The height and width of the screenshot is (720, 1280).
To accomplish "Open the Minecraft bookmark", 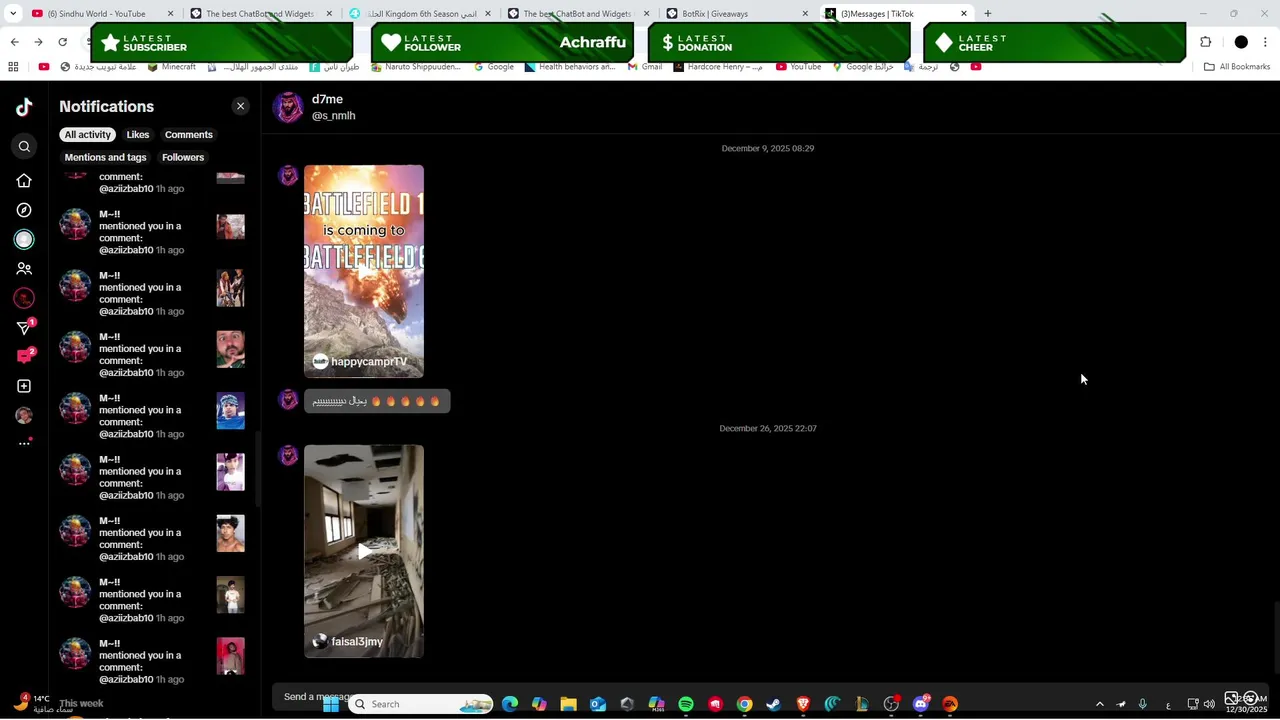I will point(171,67).
